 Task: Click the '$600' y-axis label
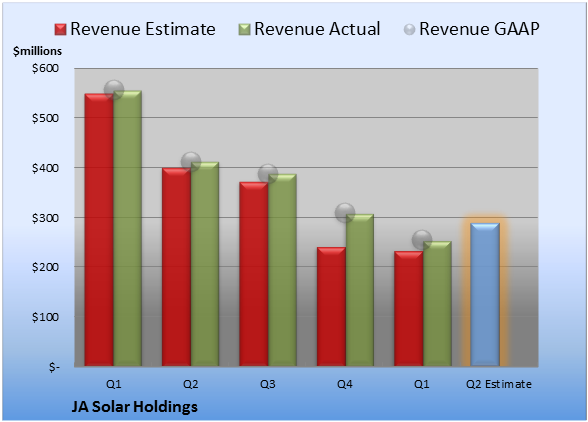point(45,68)
